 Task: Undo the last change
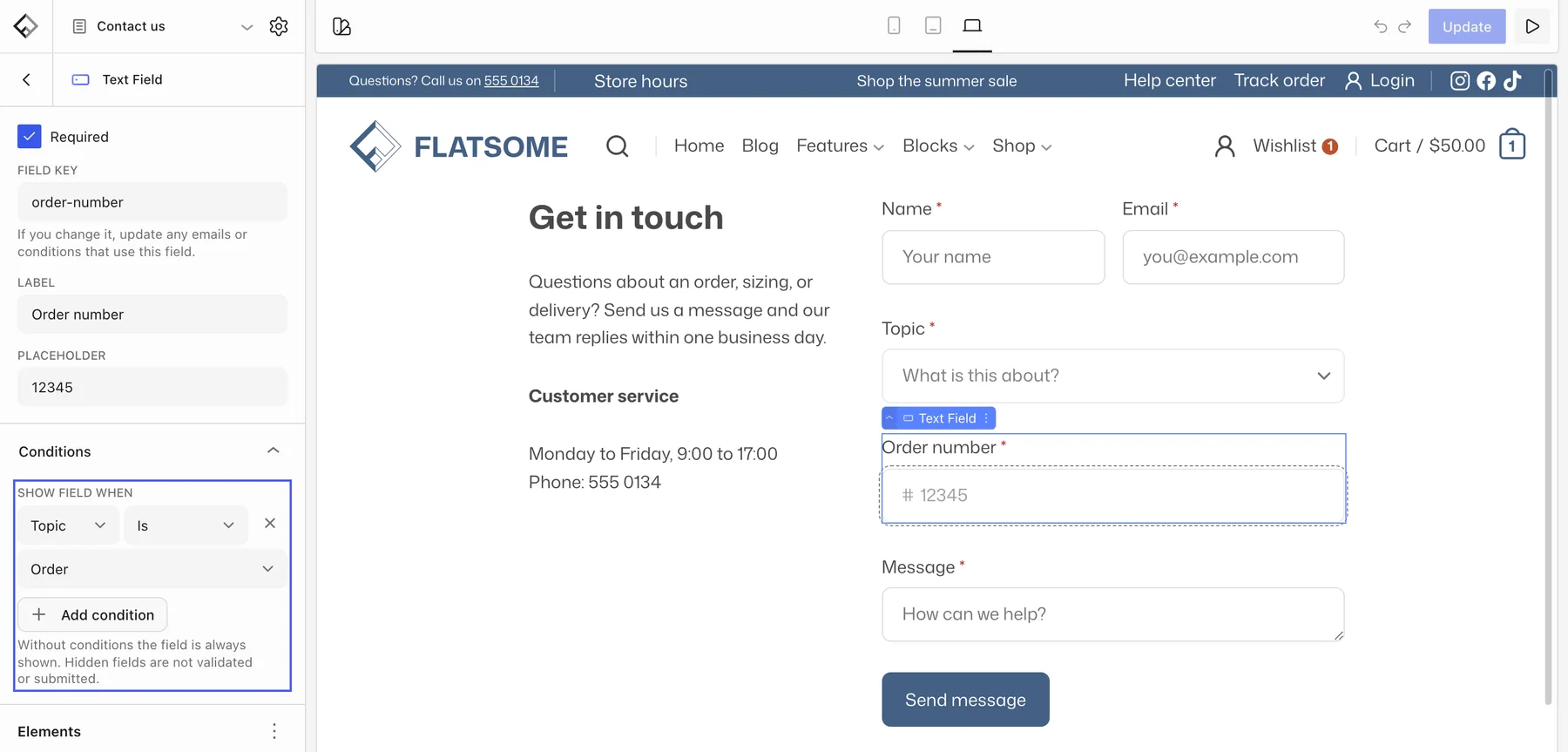pos(1381,26)
